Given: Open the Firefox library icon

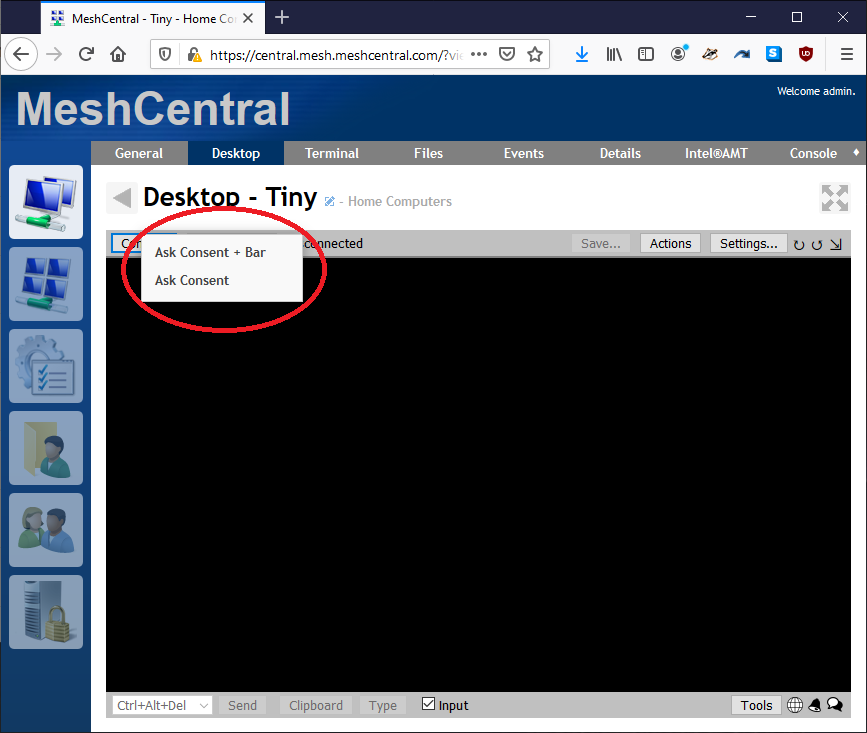Looking at the screenshot, I should tap(614, 54).
